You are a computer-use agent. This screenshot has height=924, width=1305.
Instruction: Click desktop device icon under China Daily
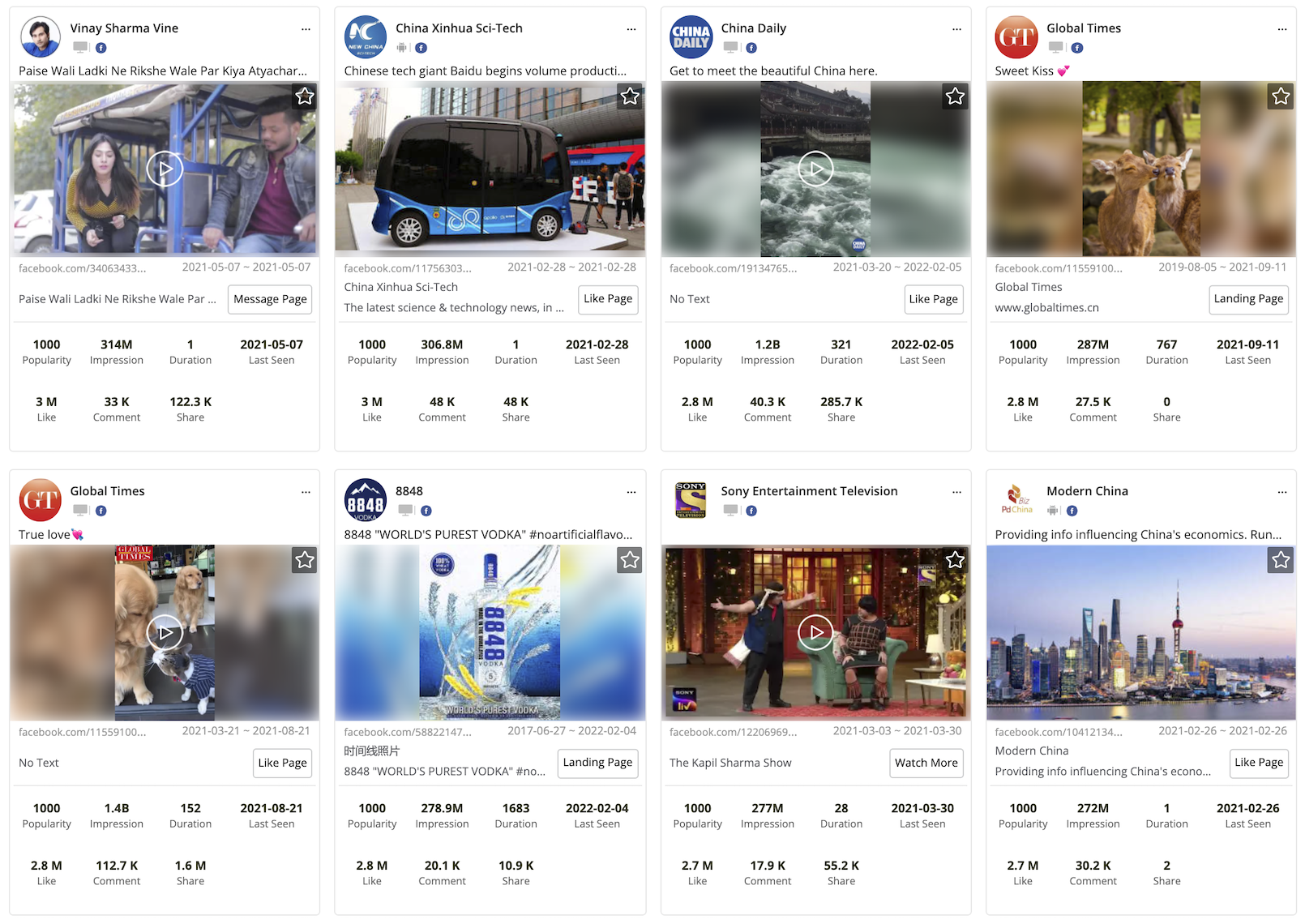[731, 48]
